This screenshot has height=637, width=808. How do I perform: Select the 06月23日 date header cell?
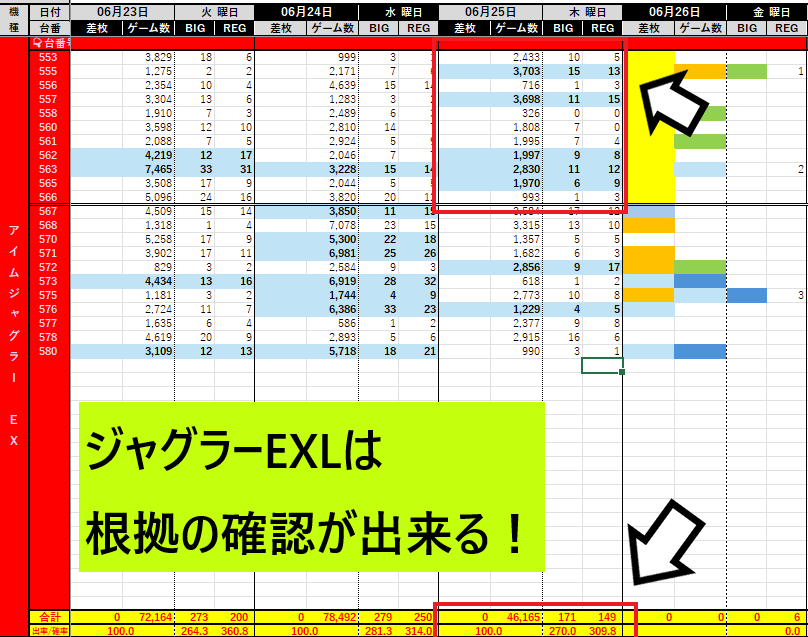pos(123,12)
